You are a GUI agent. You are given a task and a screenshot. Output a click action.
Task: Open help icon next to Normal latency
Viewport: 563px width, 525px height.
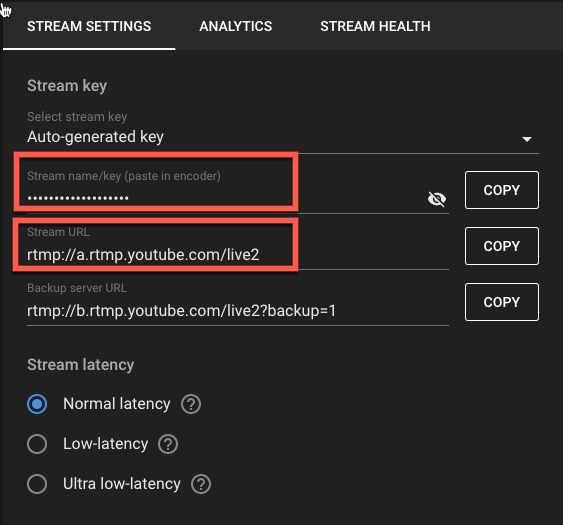click(191, 404)
